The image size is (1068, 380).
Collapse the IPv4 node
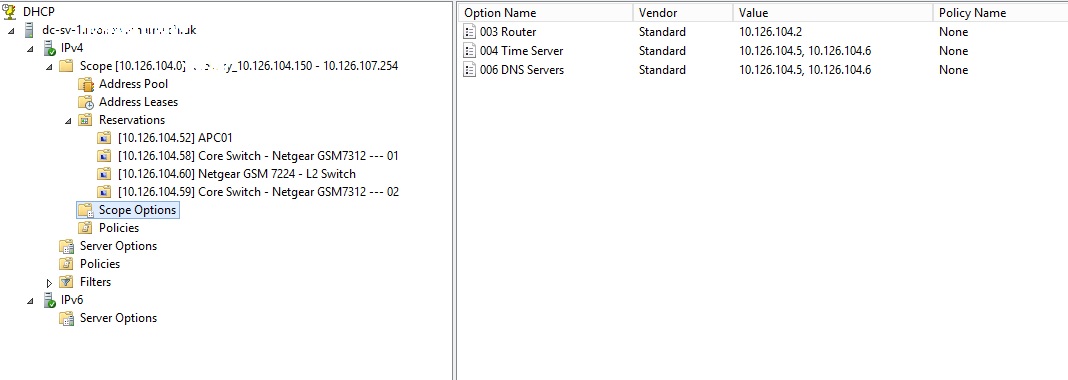click(30, 49)
